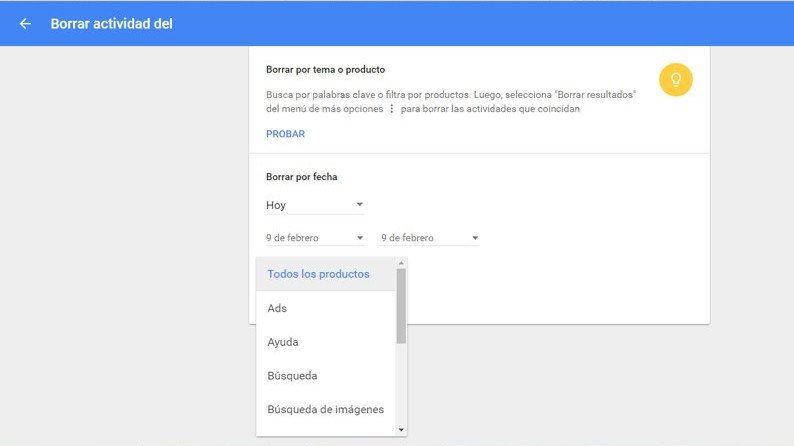
Task: Choose "Búsqueda de imágenes" option
Action: coord(325,409)
